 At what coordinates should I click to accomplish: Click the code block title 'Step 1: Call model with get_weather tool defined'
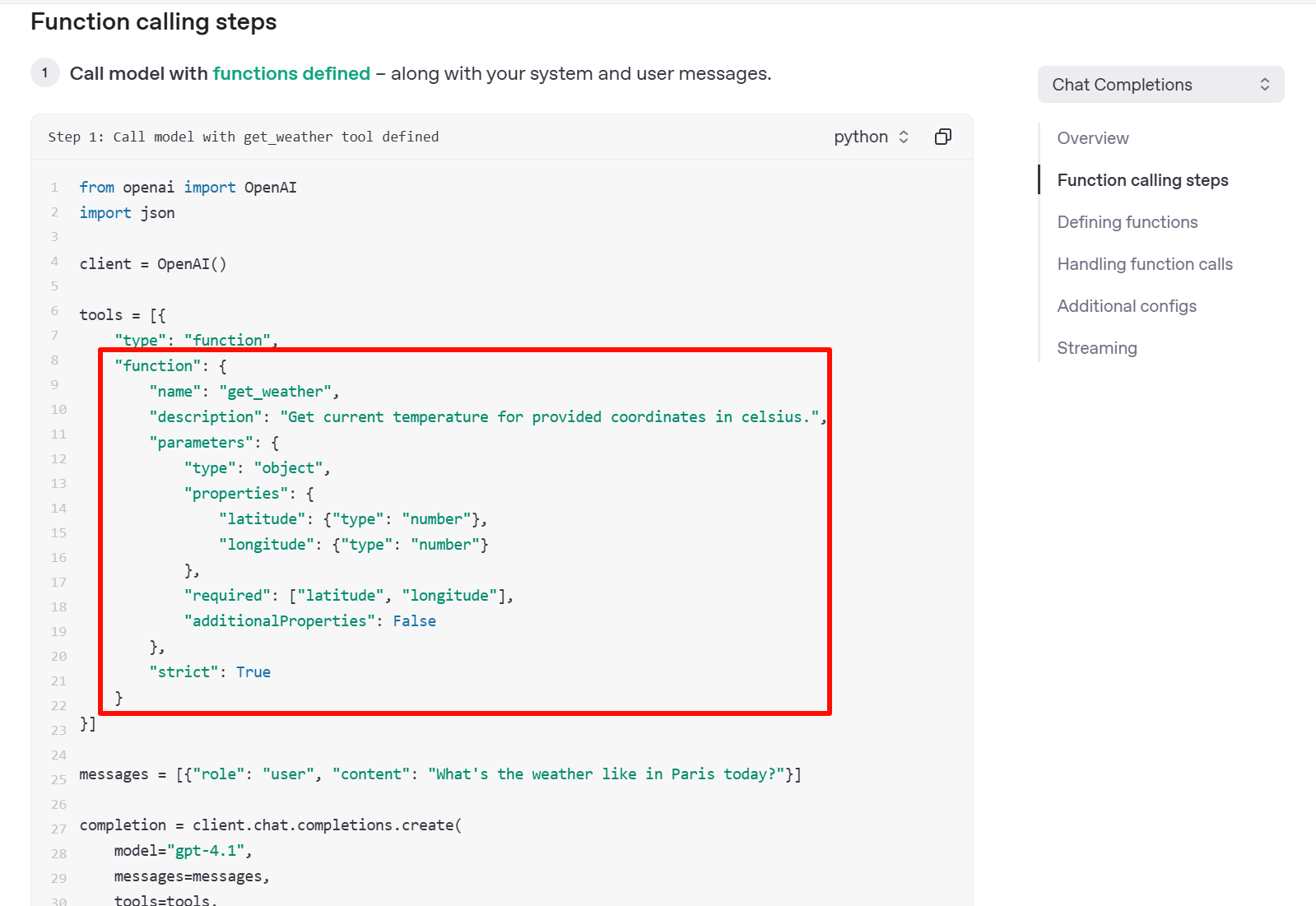(x=244, y=137)
